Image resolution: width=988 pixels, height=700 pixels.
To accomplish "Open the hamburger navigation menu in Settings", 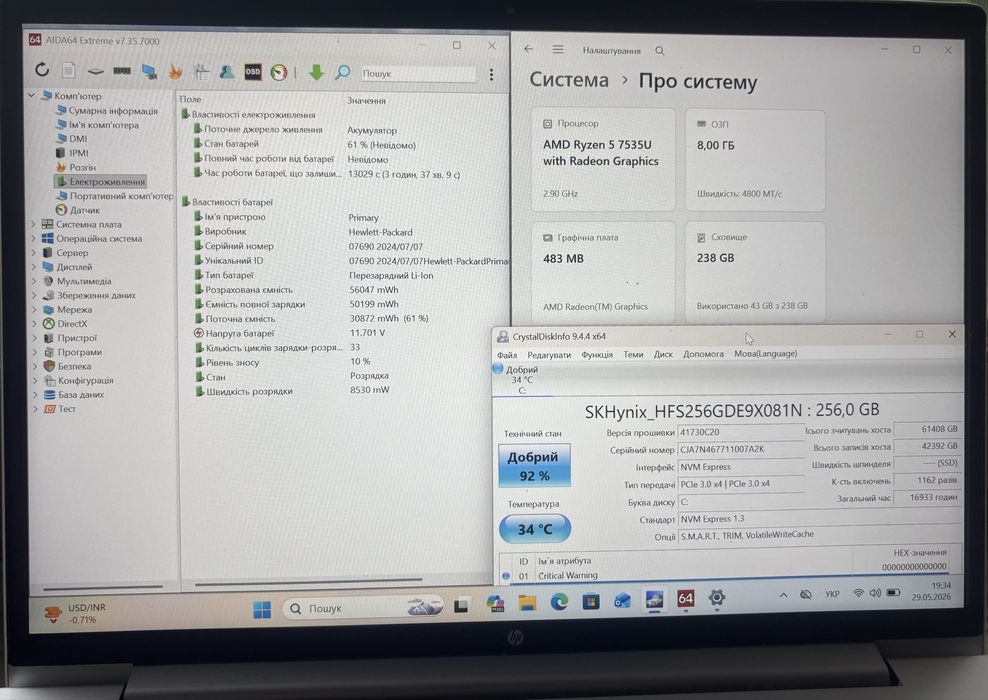I will [558, 50].
